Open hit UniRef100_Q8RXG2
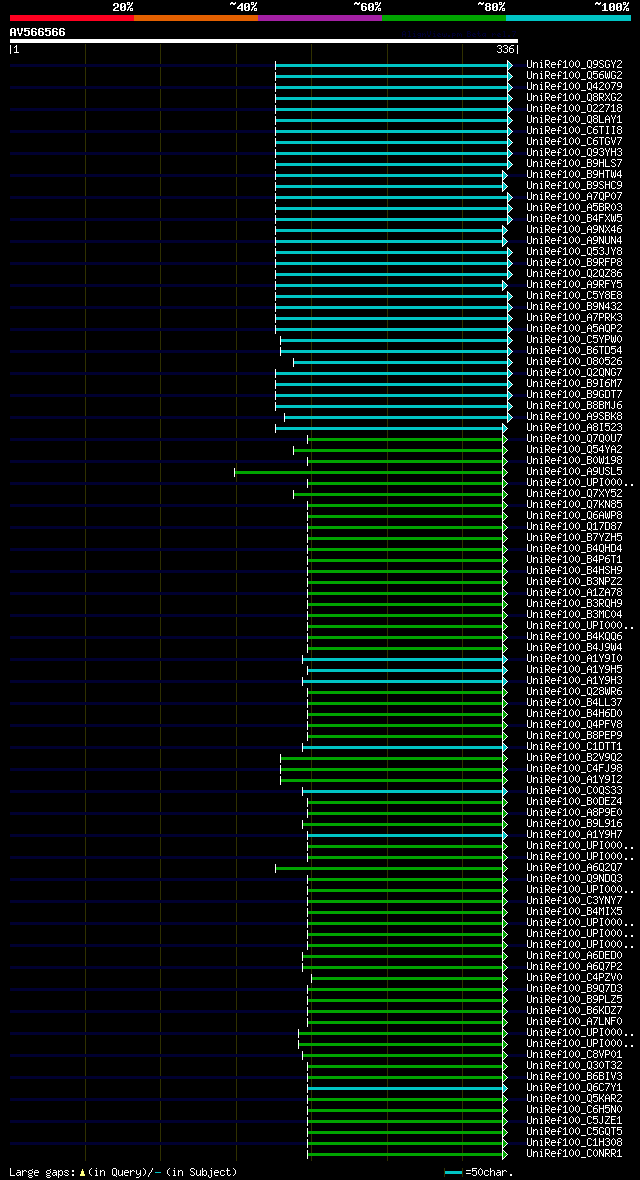Viewport: 640px width, 1180px height. coord(574,98)
